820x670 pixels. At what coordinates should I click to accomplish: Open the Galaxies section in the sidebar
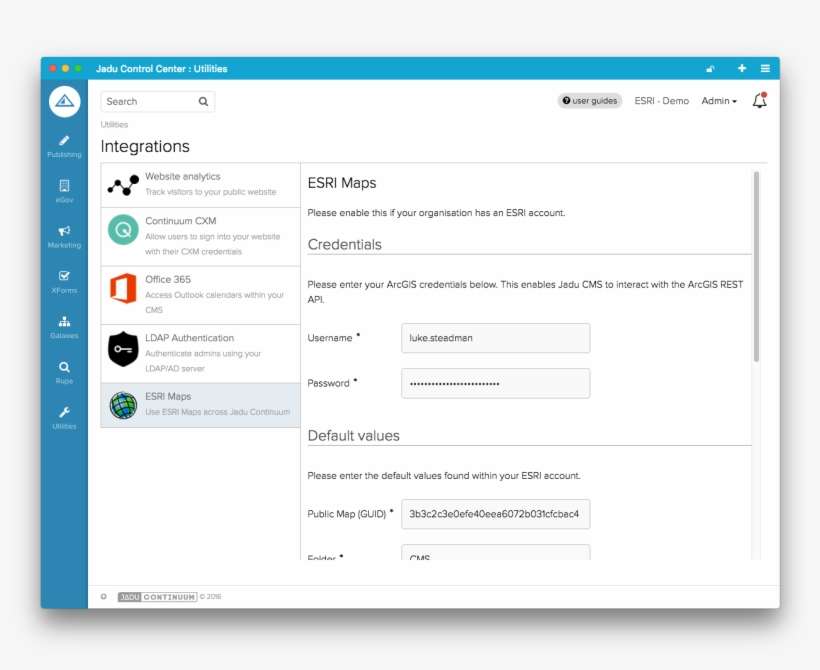[64, 327]
